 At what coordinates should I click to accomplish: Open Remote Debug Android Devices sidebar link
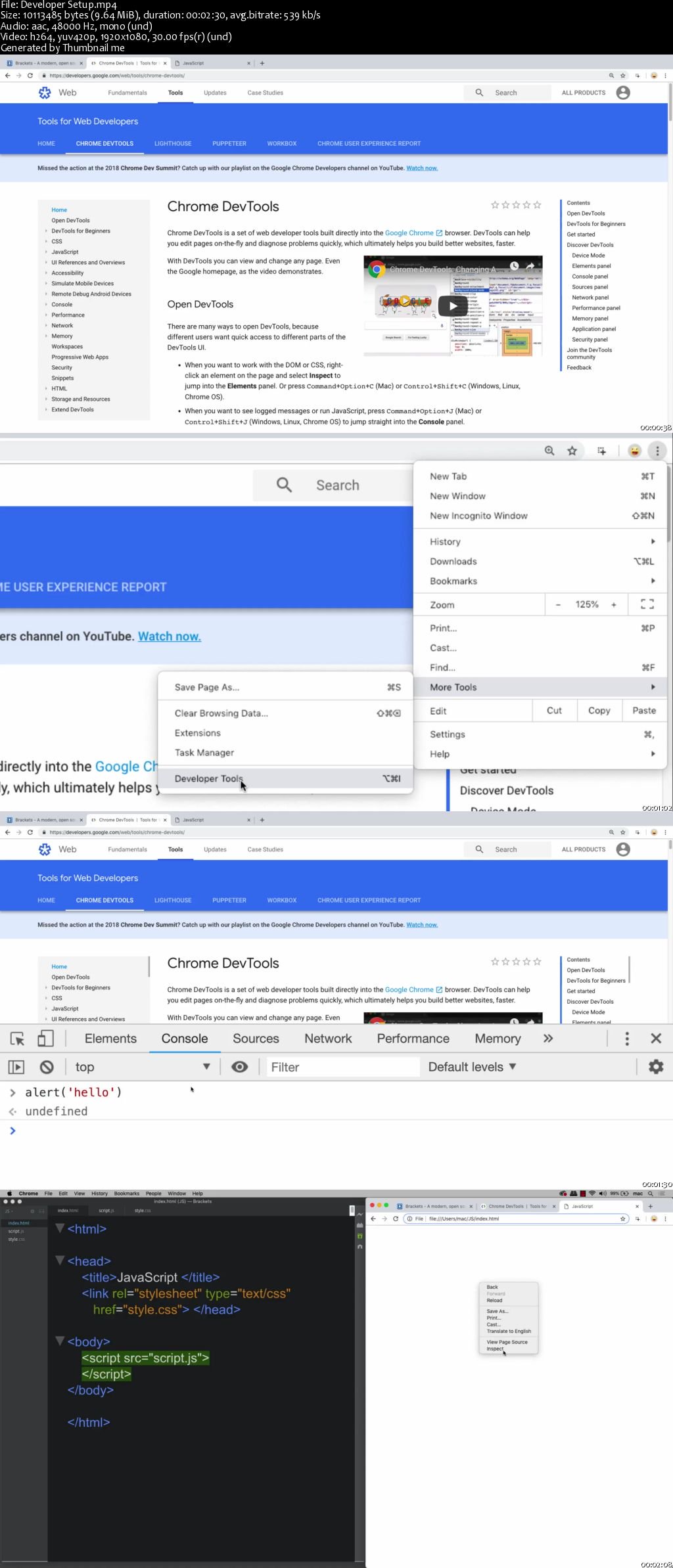[91, 294]
